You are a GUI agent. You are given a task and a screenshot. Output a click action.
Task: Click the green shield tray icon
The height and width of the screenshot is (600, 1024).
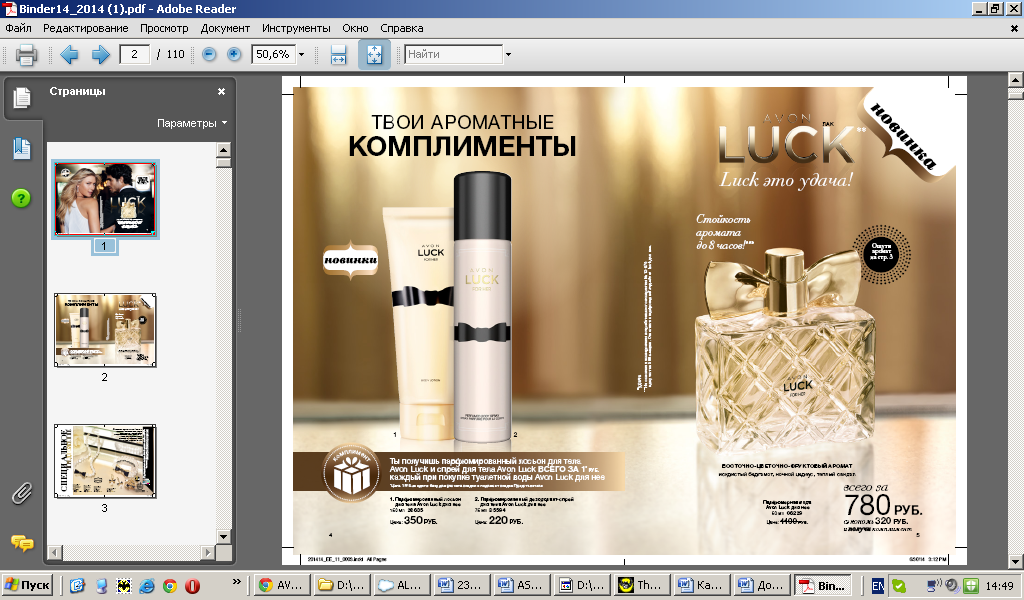pos(899,586)
